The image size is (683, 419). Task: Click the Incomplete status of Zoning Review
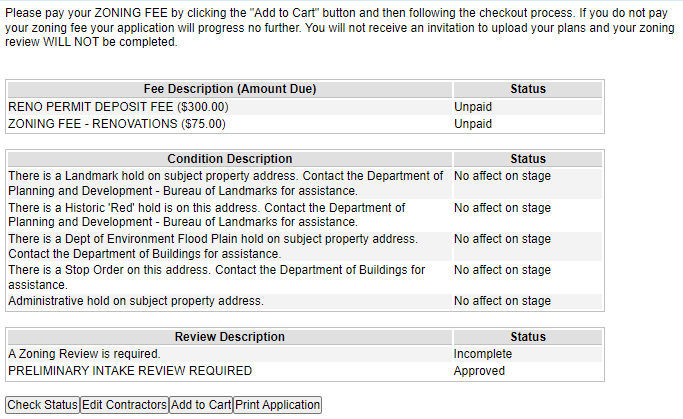point(482,354)
